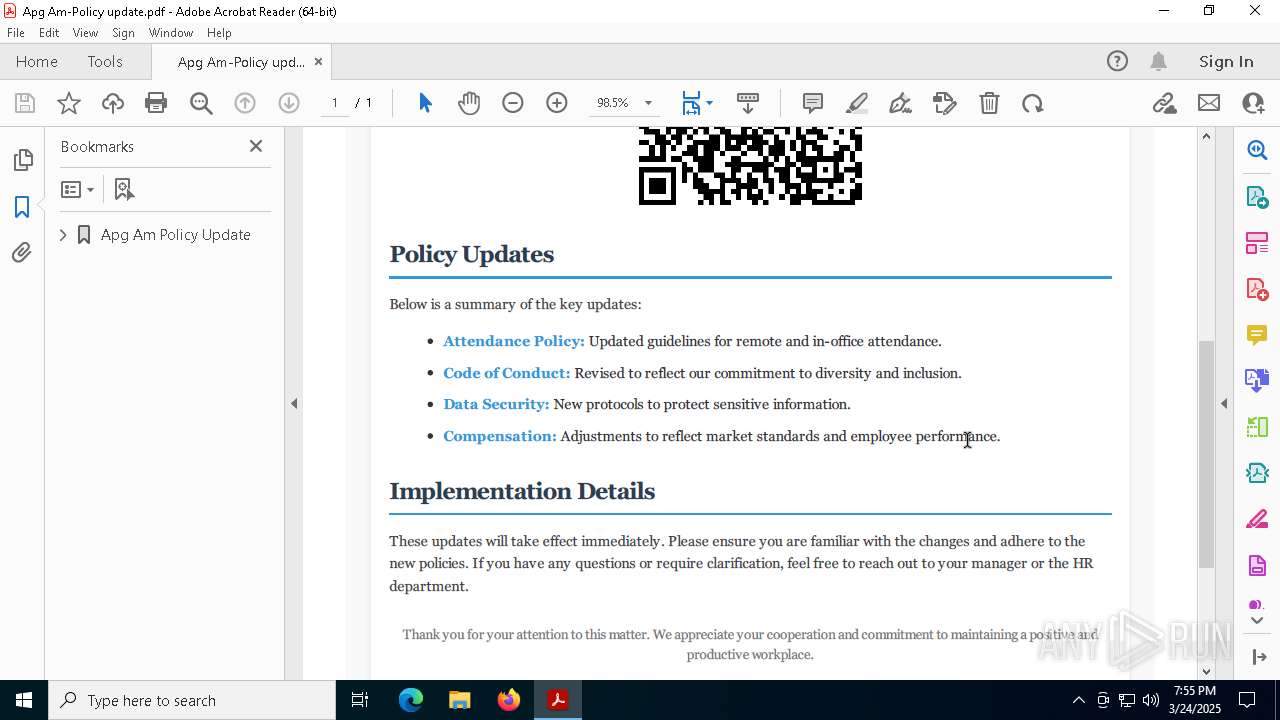
Task: Click the page number field
Action: point(334,103)
